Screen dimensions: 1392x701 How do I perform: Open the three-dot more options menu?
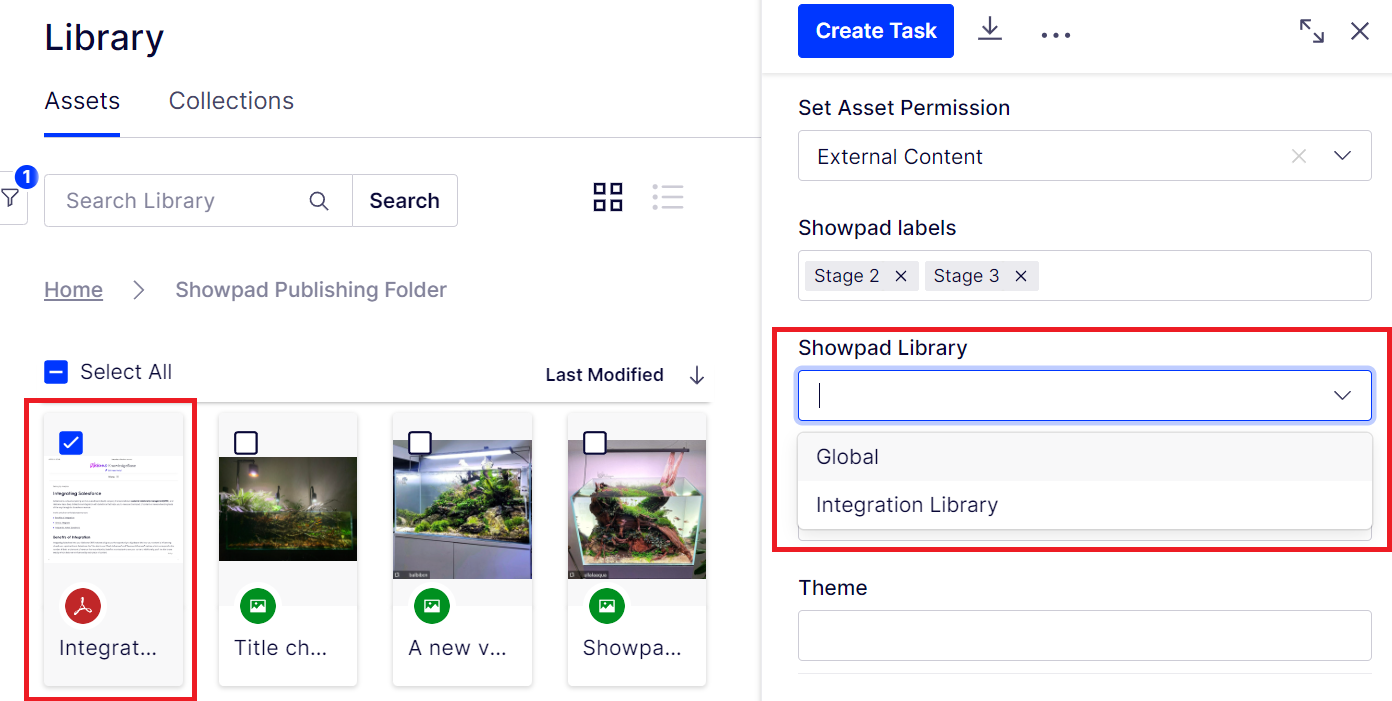1055,34
